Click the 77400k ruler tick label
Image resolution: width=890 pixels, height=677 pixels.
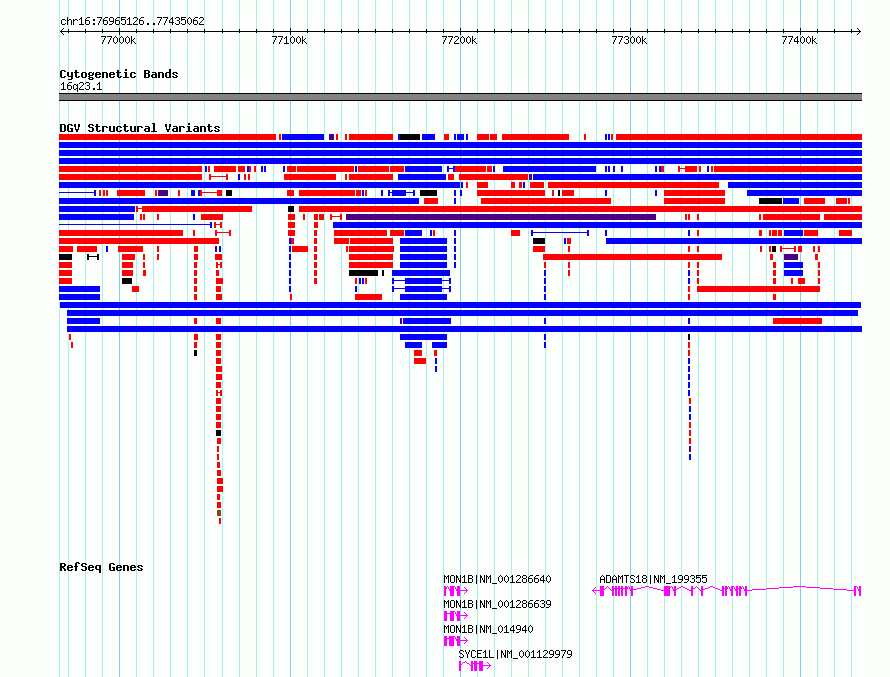coord(799,40)
